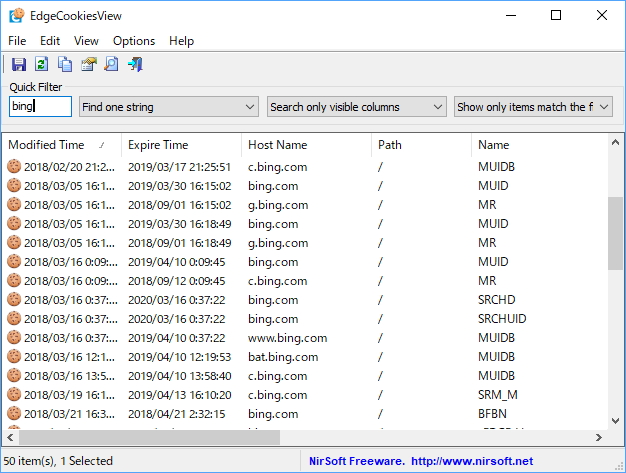Image resolution: width=626 pixels, height=473 pixels.
Task: Click the 'SRCHD' name cell
Action: (x=497, y=300)
